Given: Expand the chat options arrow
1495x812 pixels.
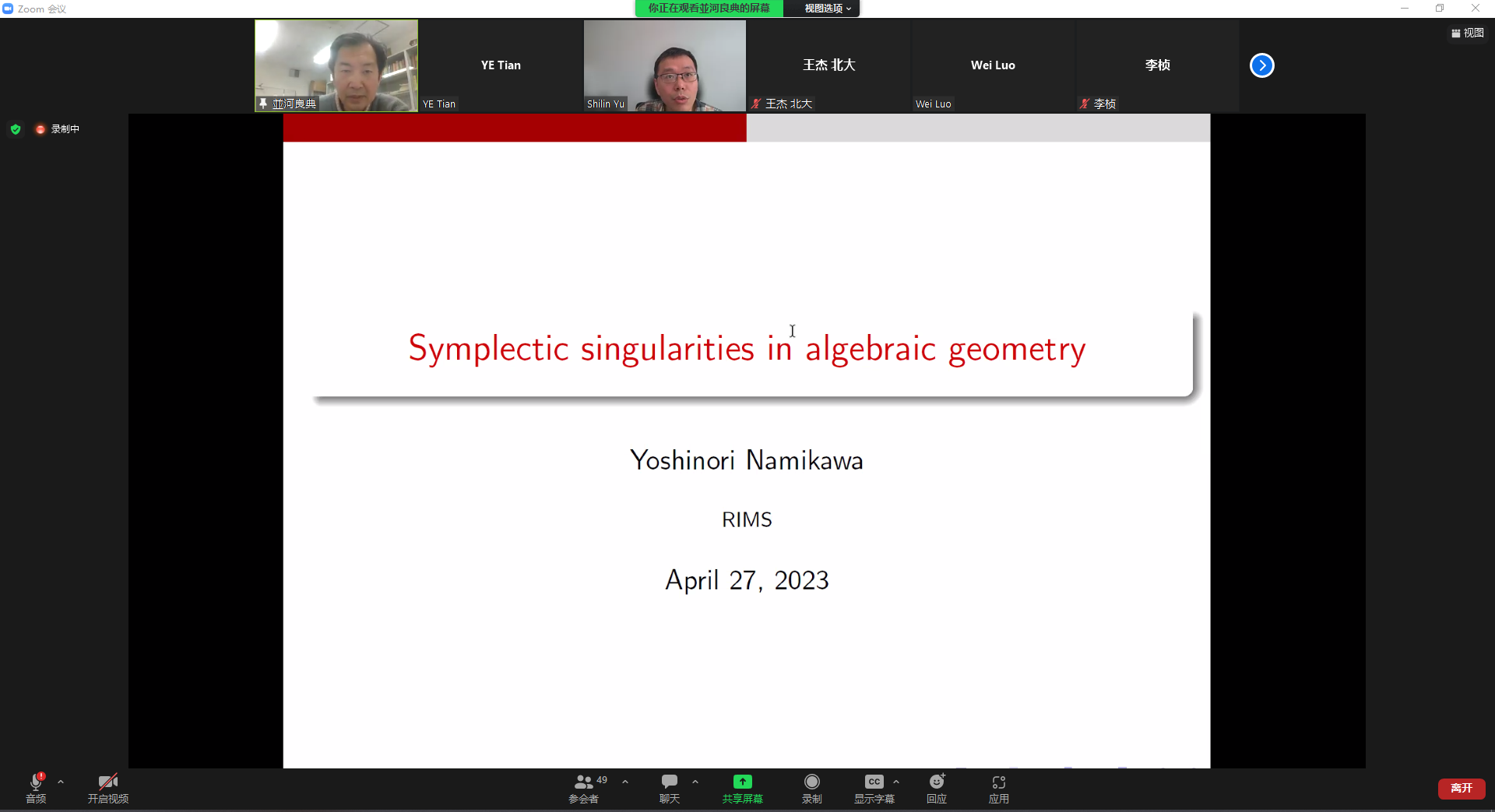Looking at the screenshot, I should click(695, 782).
